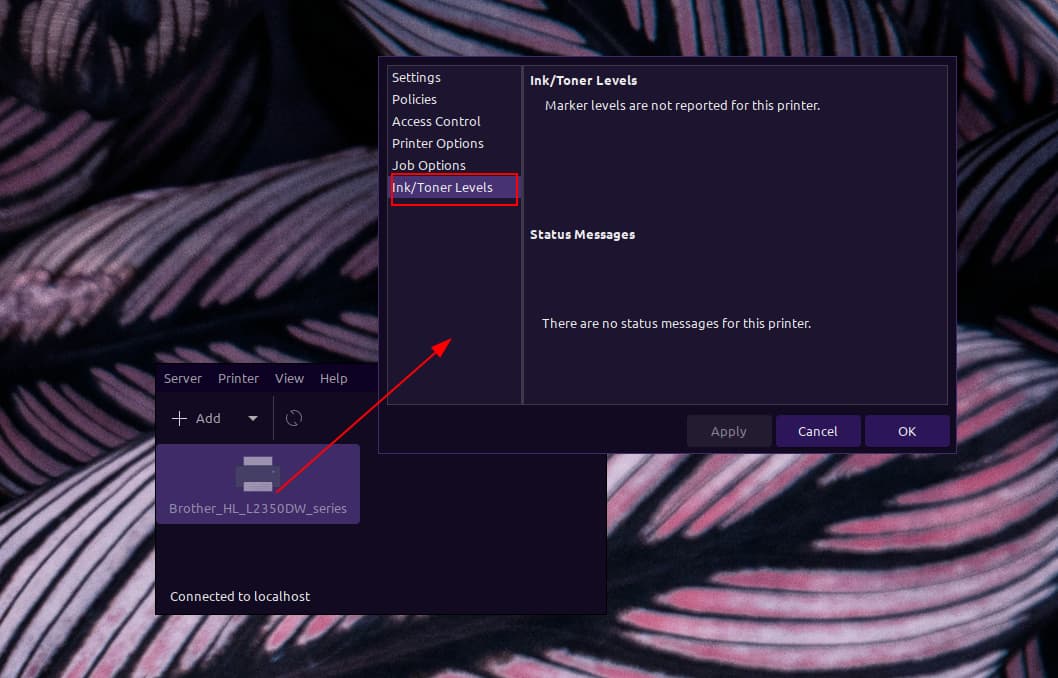
Task: Click the refresh icon in toolbar
Action: coord(294,418)
